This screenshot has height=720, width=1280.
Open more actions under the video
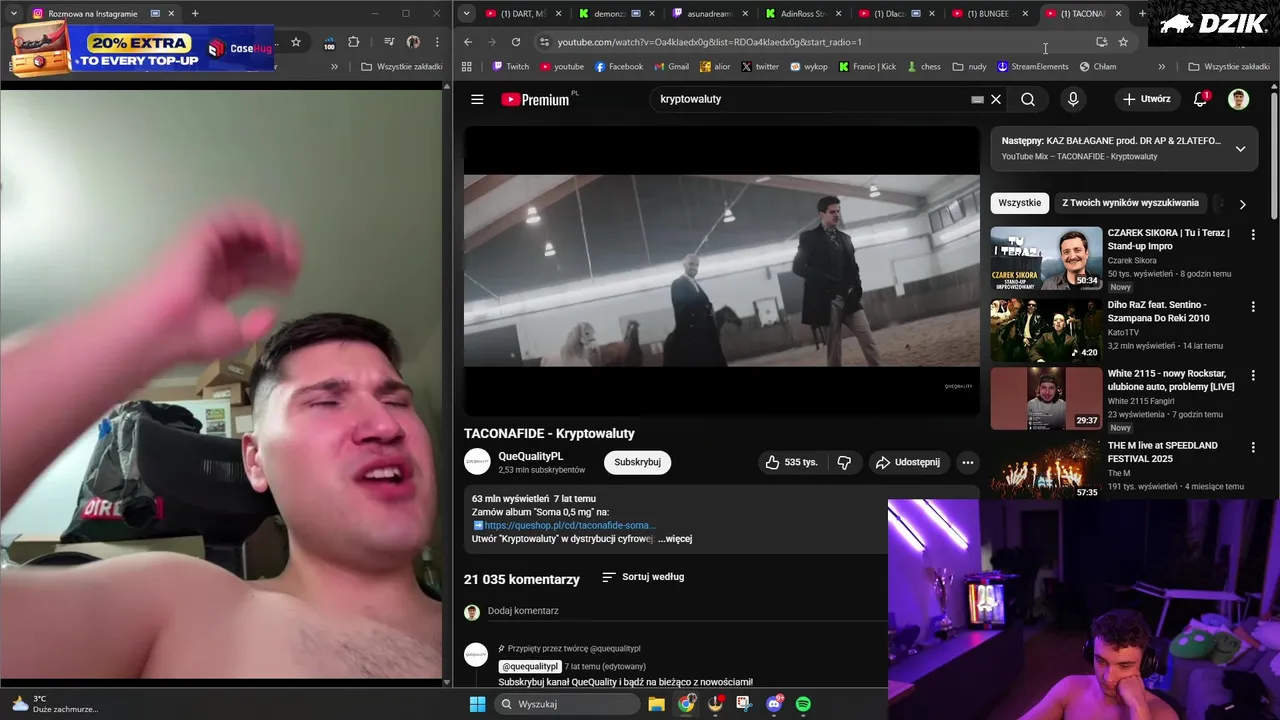pyautogui.click(x=967, y=462)
